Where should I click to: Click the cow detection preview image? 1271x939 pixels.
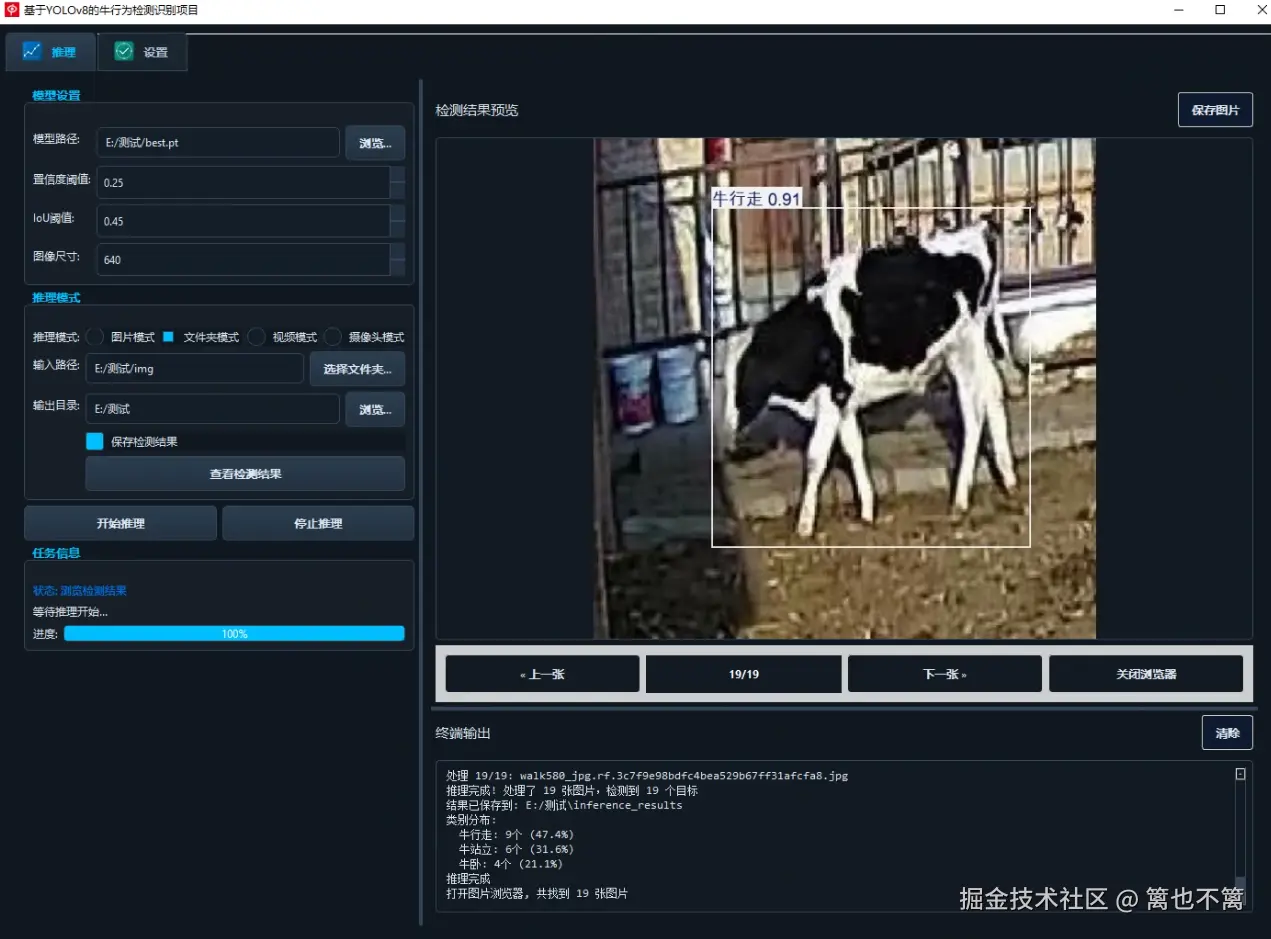845,388
